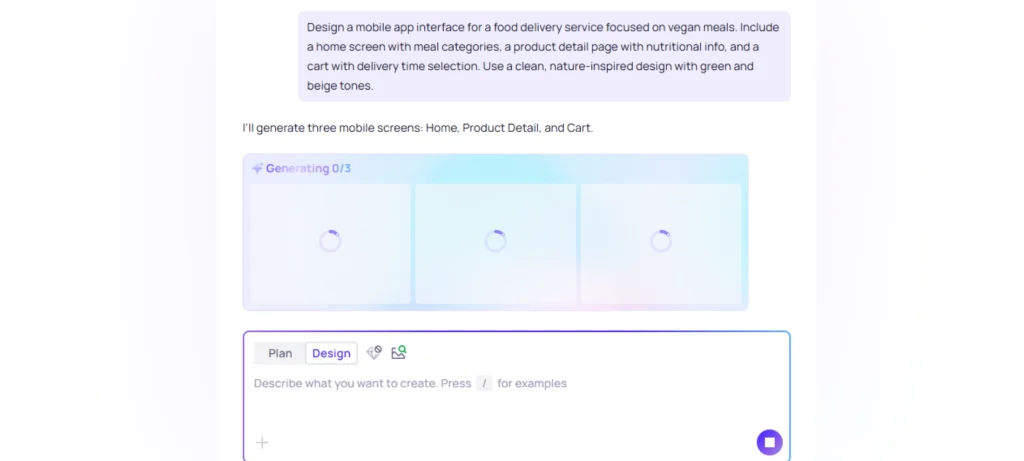Click the loading spinner in the first card
The width and height of the screenshot is (1024, 461).
point(330,241)
